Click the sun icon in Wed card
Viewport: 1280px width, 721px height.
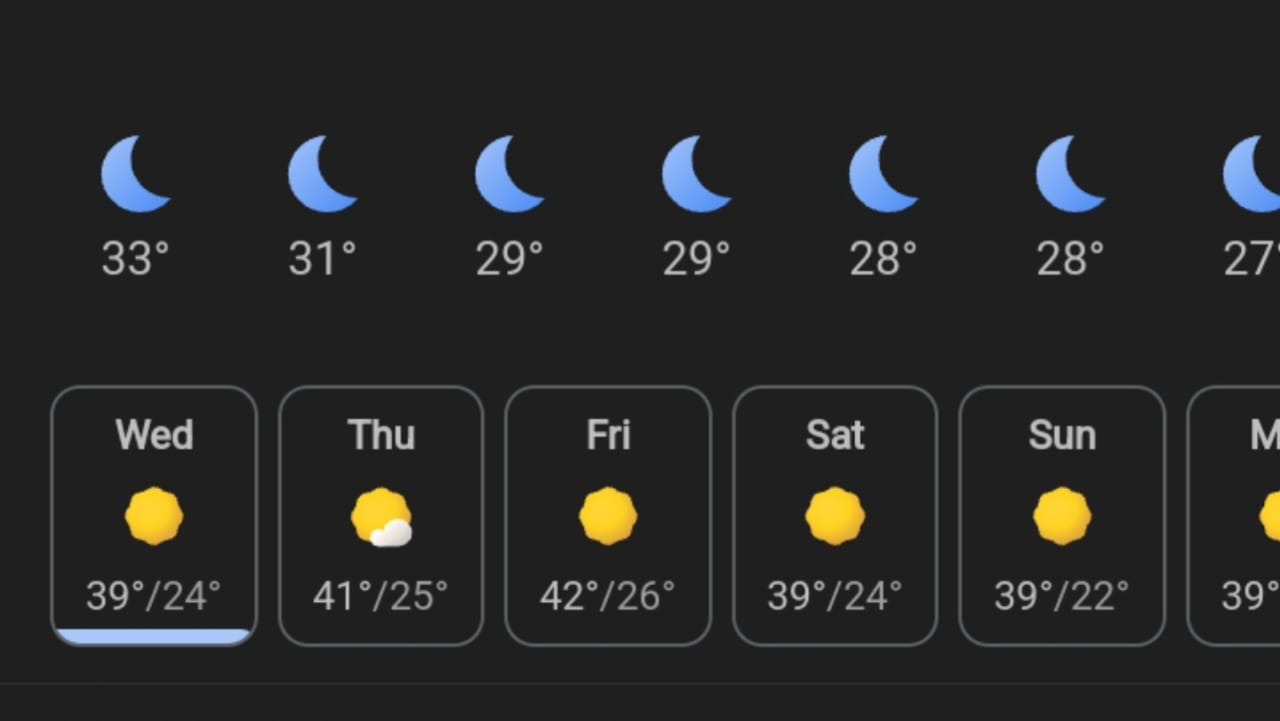tap(154, 516)
